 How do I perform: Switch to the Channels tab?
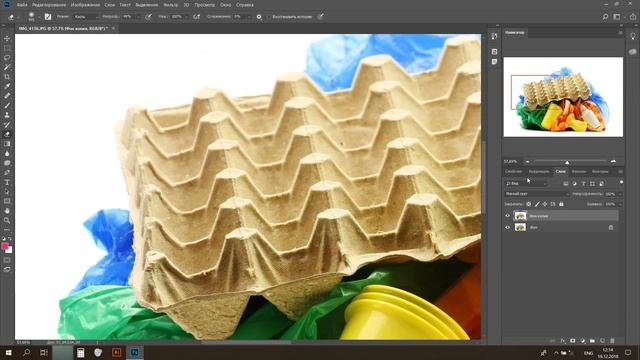pyautogui.click(x=578, y=172)
